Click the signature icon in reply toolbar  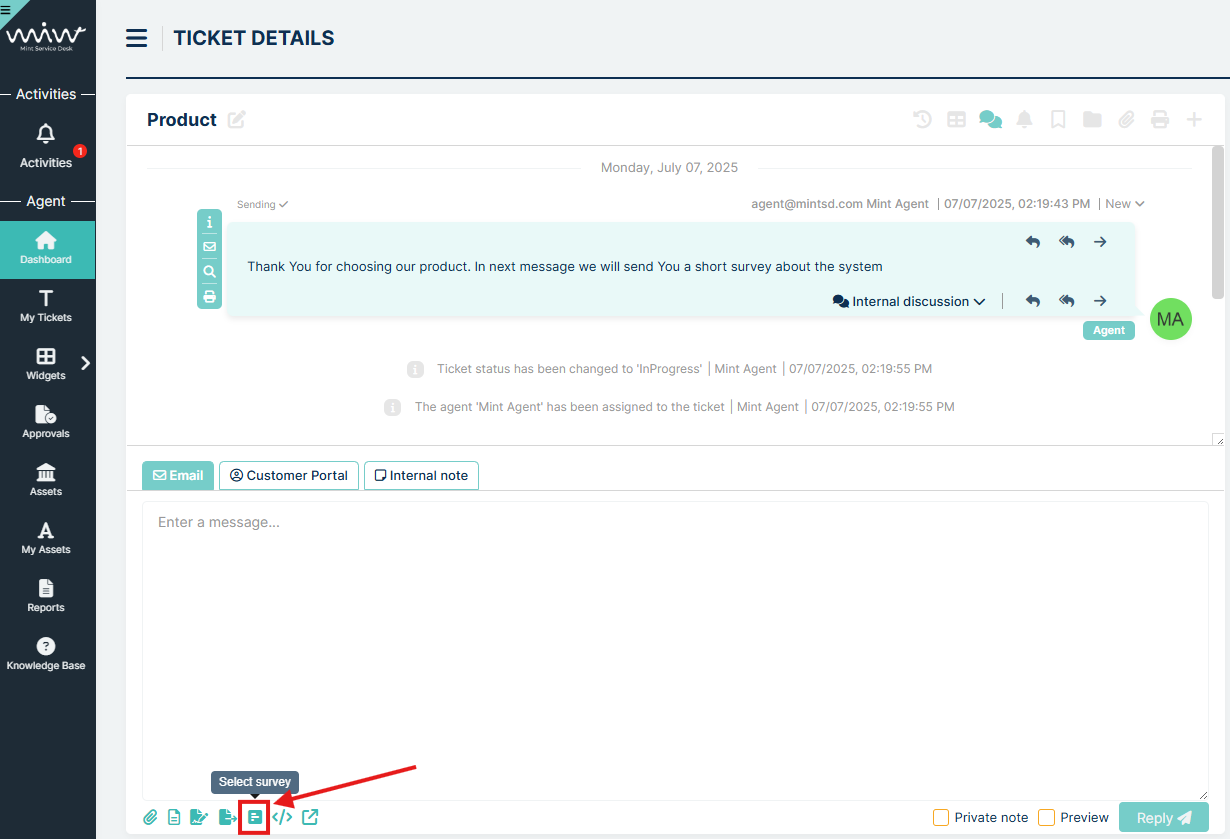tap(199, 817)
